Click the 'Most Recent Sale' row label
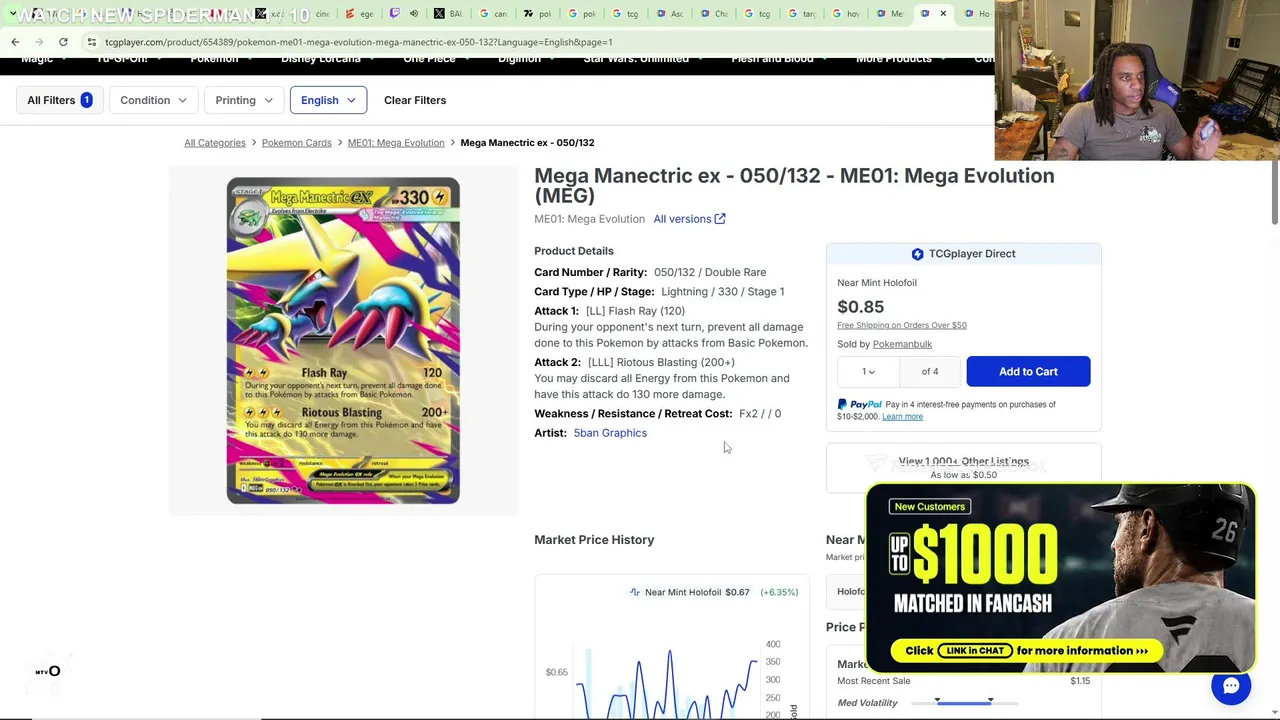Screen dimensions: 1280x720 tap(874, 681)
